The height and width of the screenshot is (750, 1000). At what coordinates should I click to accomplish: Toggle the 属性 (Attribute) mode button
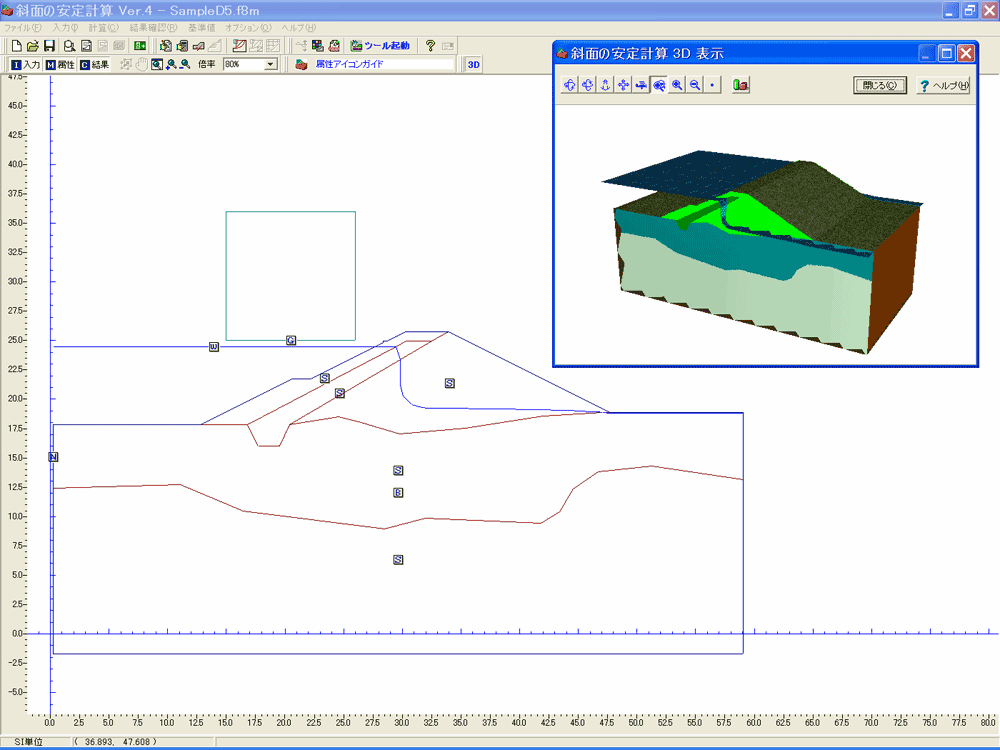[x=59, y=65]
